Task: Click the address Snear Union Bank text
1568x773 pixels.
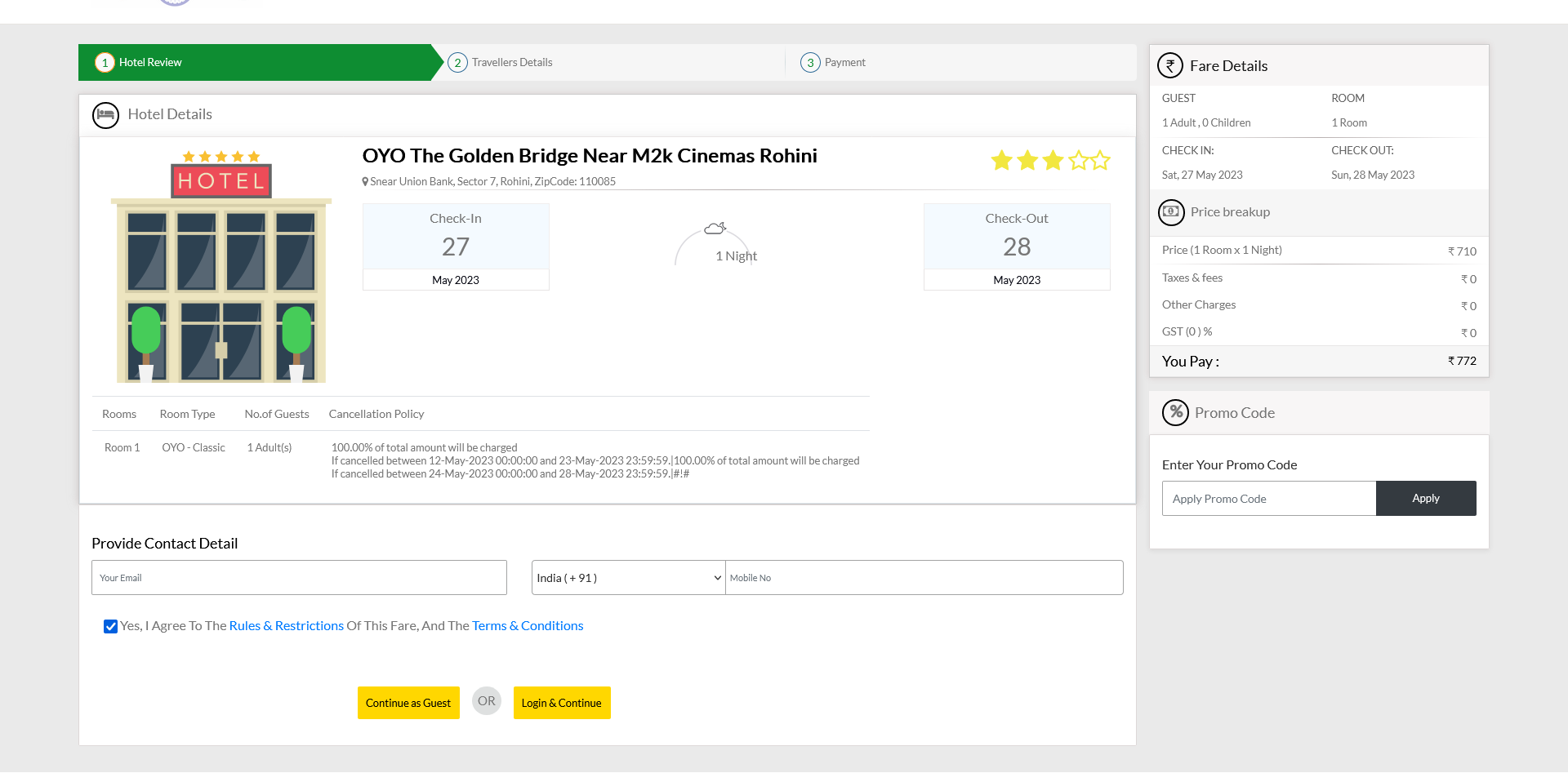Action: point(492,182)
